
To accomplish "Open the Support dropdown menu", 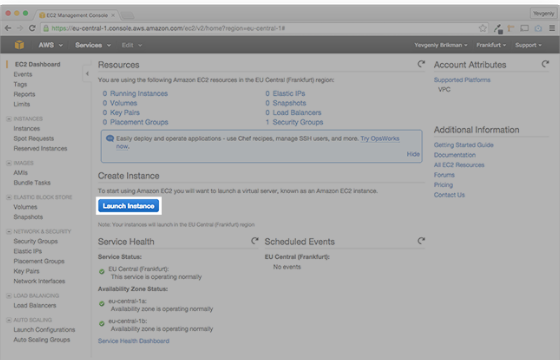I will tap(528, 45).
